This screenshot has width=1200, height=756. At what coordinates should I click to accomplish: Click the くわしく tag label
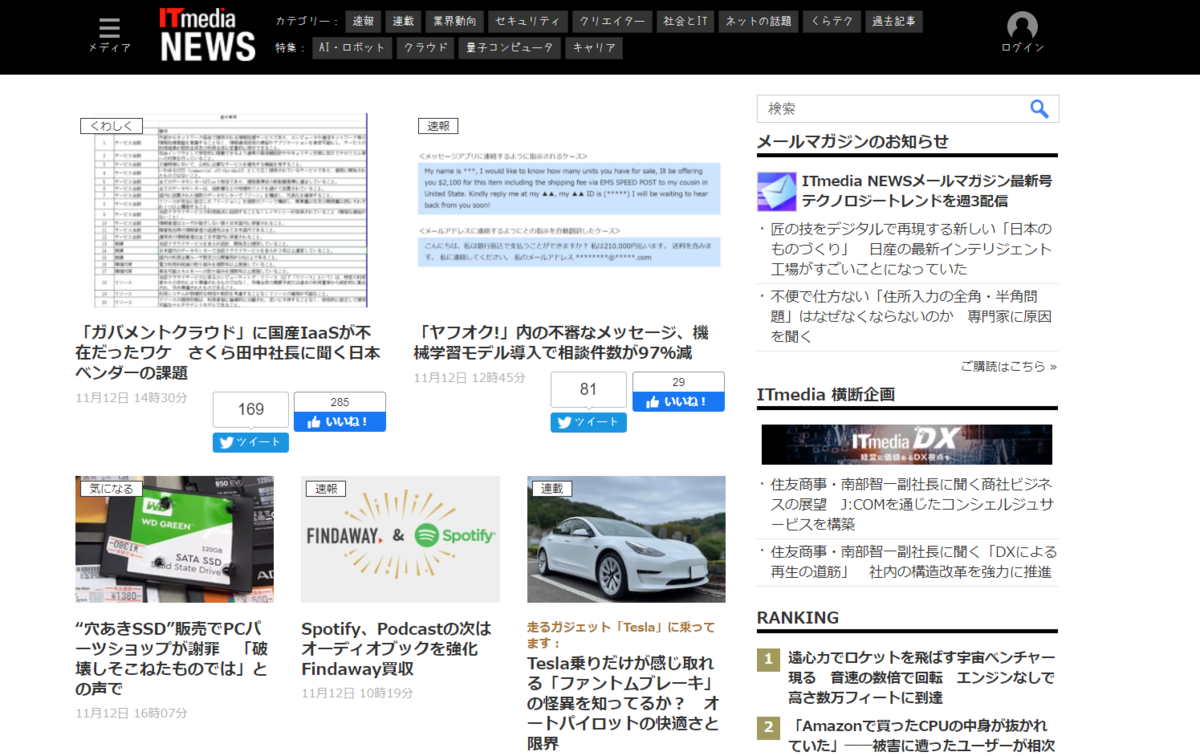[111, 126]
